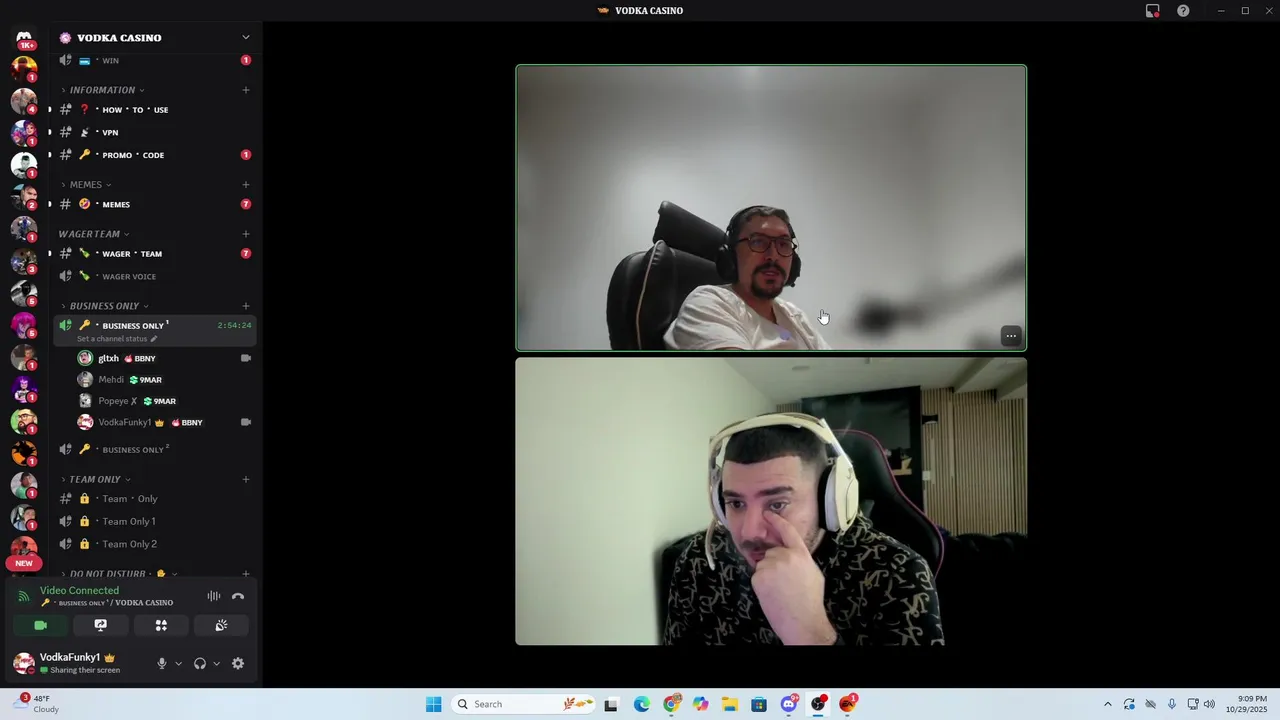Create a channel in BUSINESS ONLY category

tap(246, 306)
